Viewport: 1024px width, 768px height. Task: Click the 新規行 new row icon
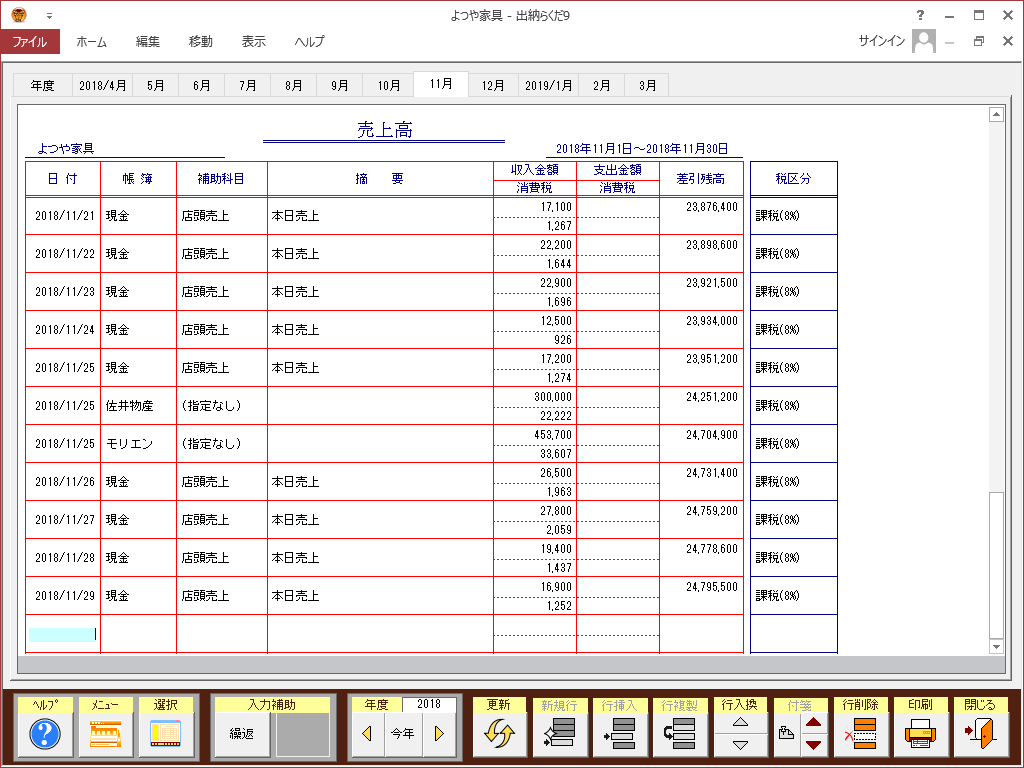(x=560, y=734)
